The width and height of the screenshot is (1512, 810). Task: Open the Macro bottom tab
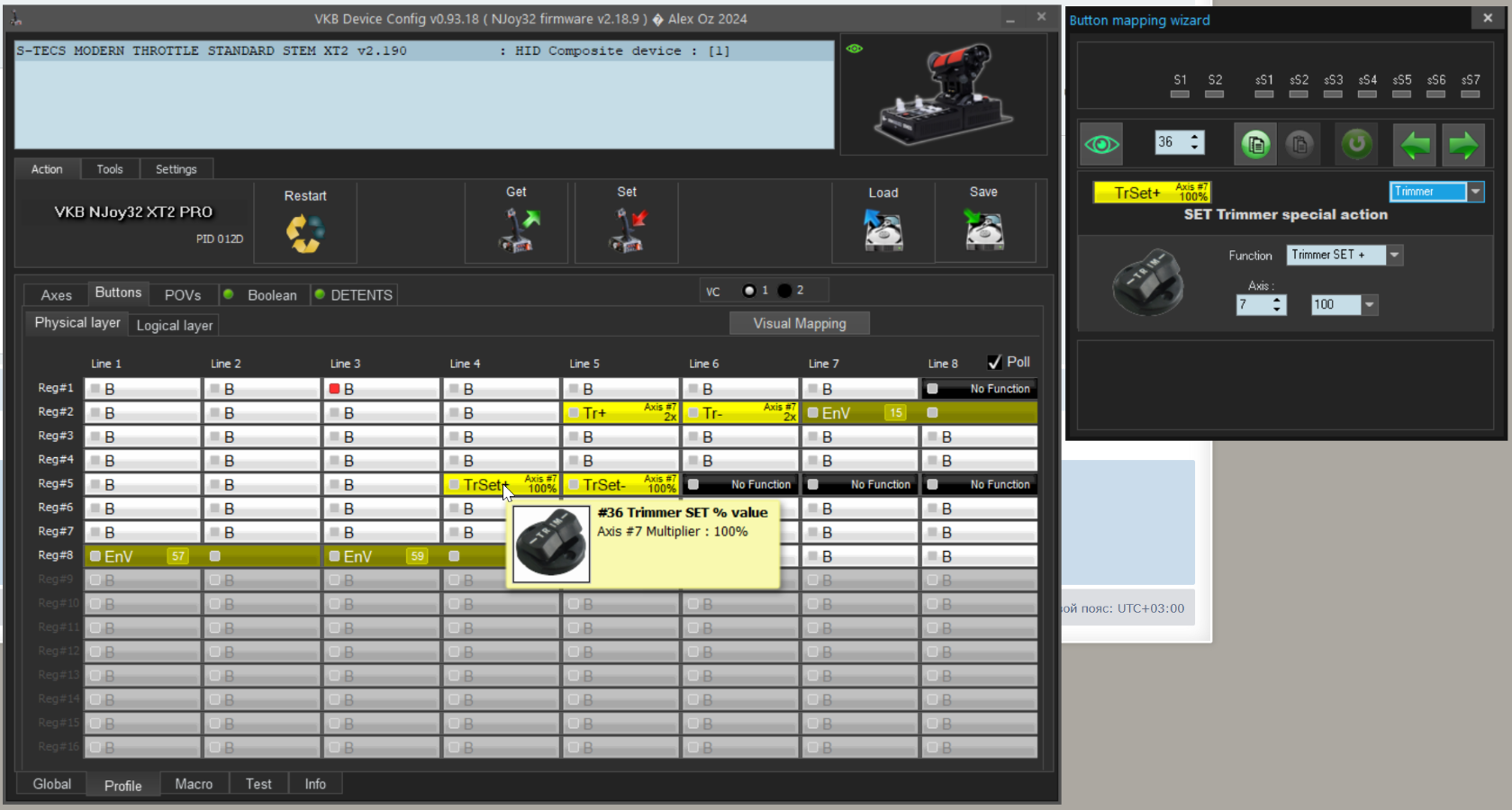[x=194, y=784]
